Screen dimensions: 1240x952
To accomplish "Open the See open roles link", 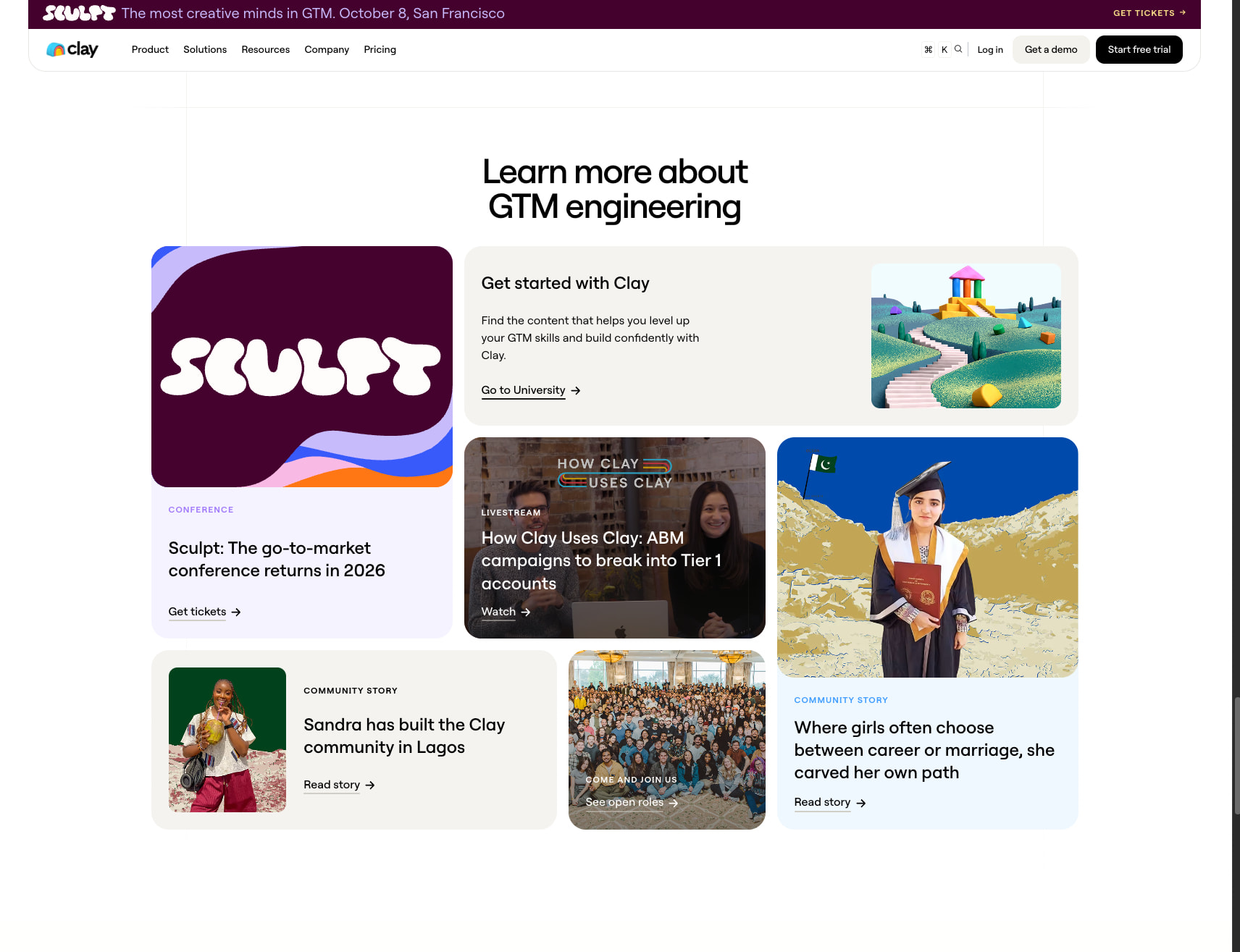I will click(624, 802).
